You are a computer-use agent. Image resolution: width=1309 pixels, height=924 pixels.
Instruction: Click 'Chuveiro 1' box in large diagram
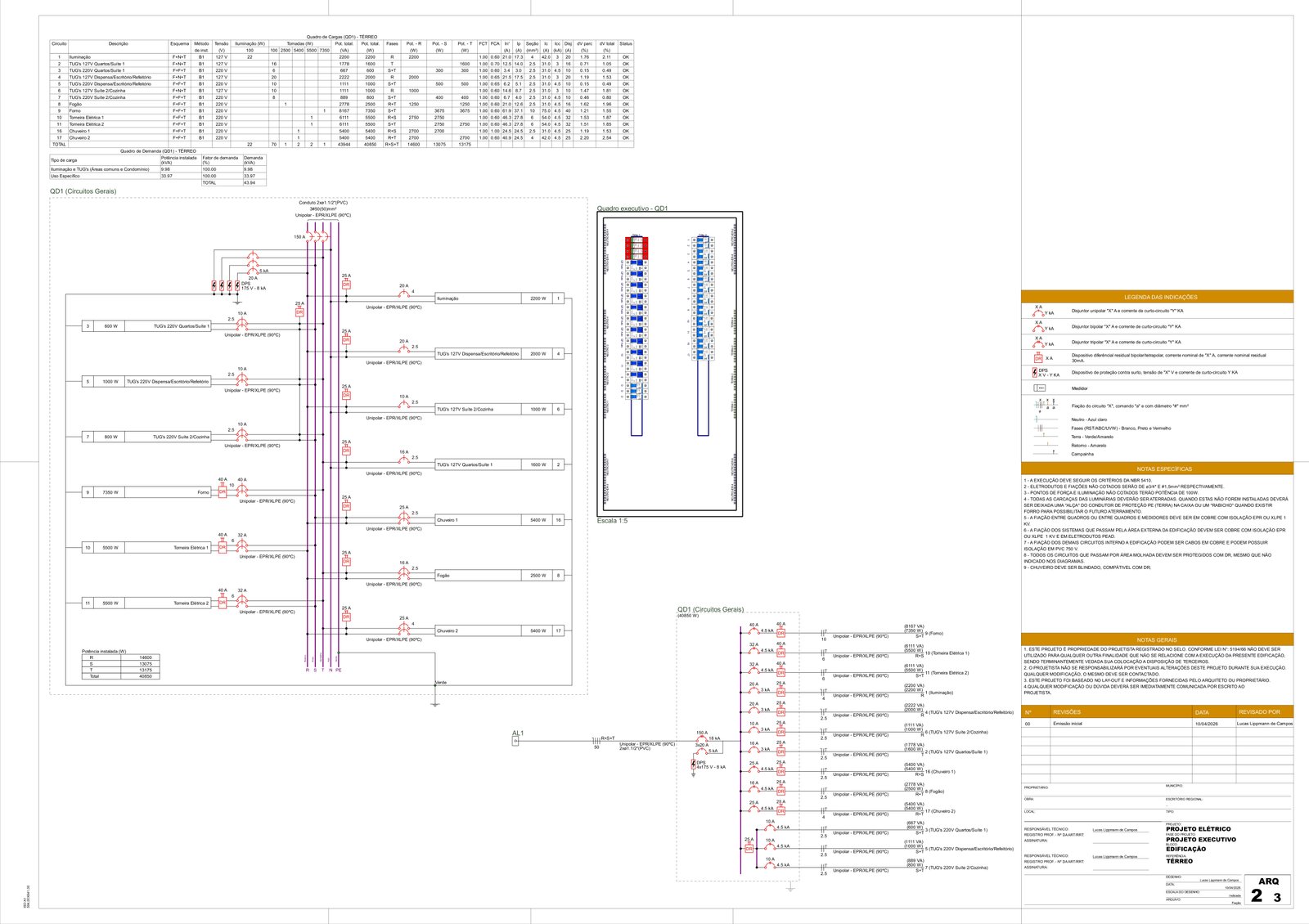500,520
